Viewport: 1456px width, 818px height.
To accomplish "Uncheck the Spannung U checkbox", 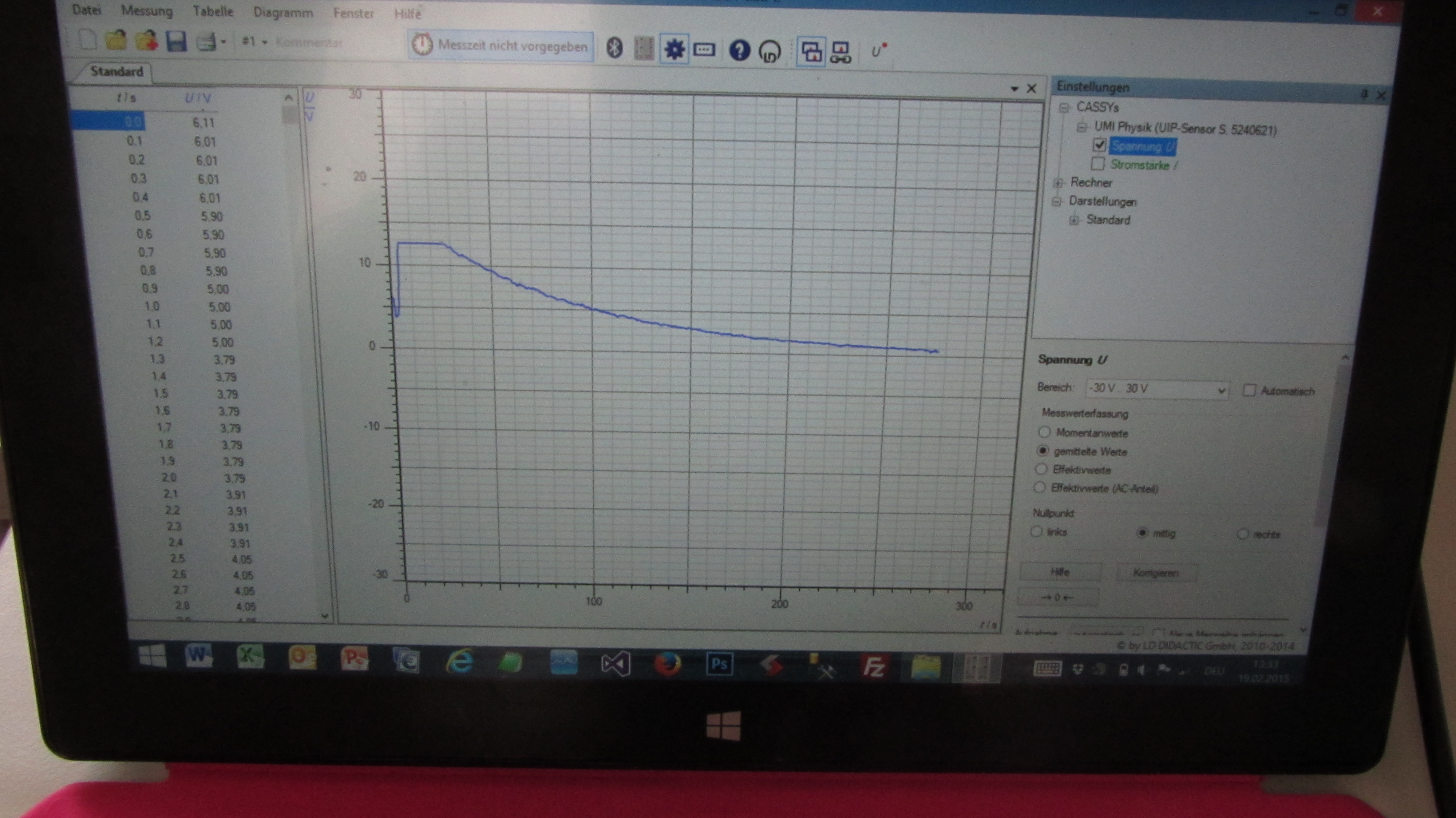I will (x=1099, y=145).
